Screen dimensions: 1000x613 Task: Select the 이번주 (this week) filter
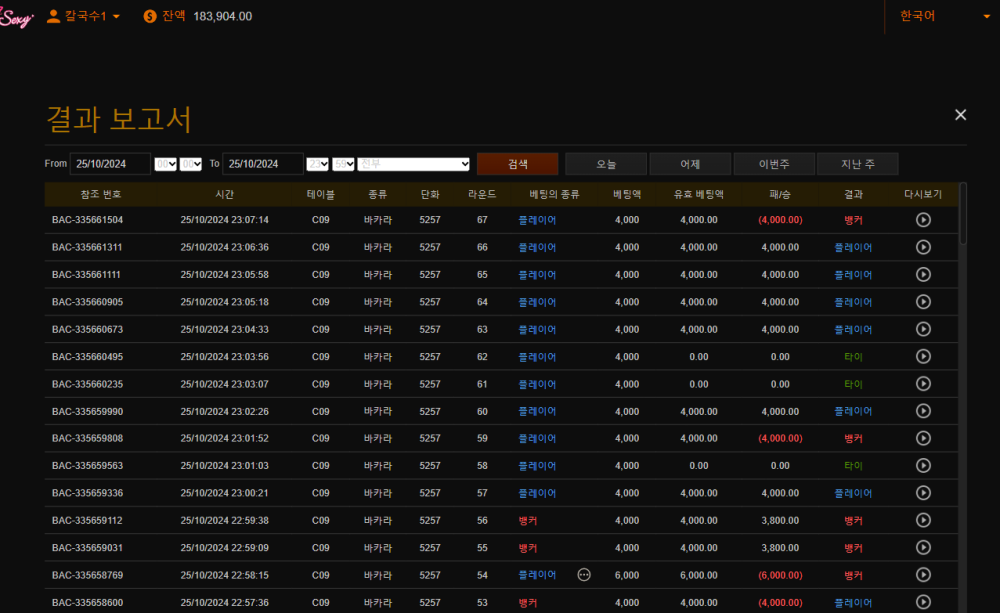[773, 164]
